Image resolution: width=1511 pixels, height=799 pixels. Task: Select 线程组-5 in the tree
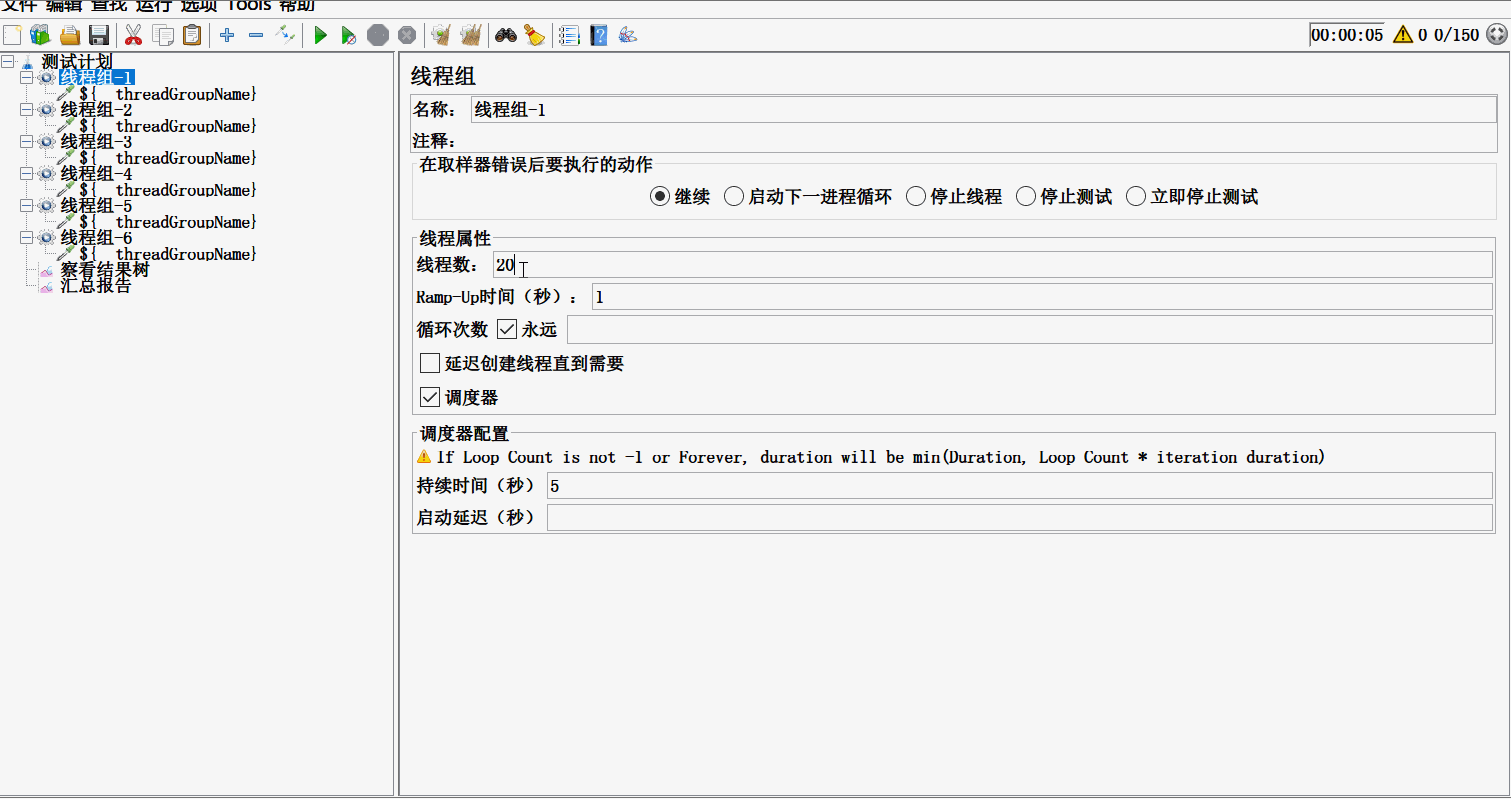click(x=96, y=206)
